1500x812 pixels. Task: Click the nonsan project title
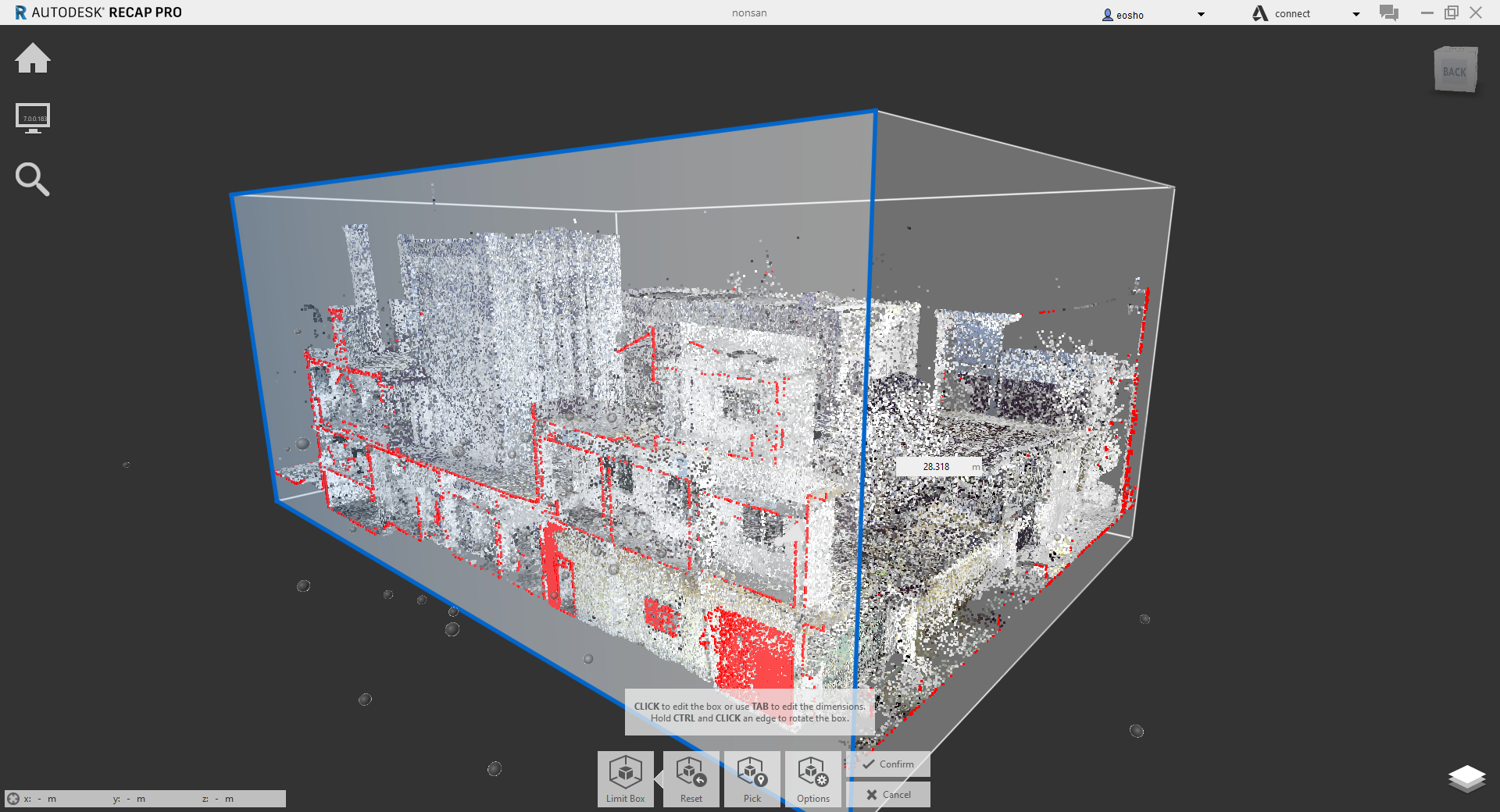[749, 13]
